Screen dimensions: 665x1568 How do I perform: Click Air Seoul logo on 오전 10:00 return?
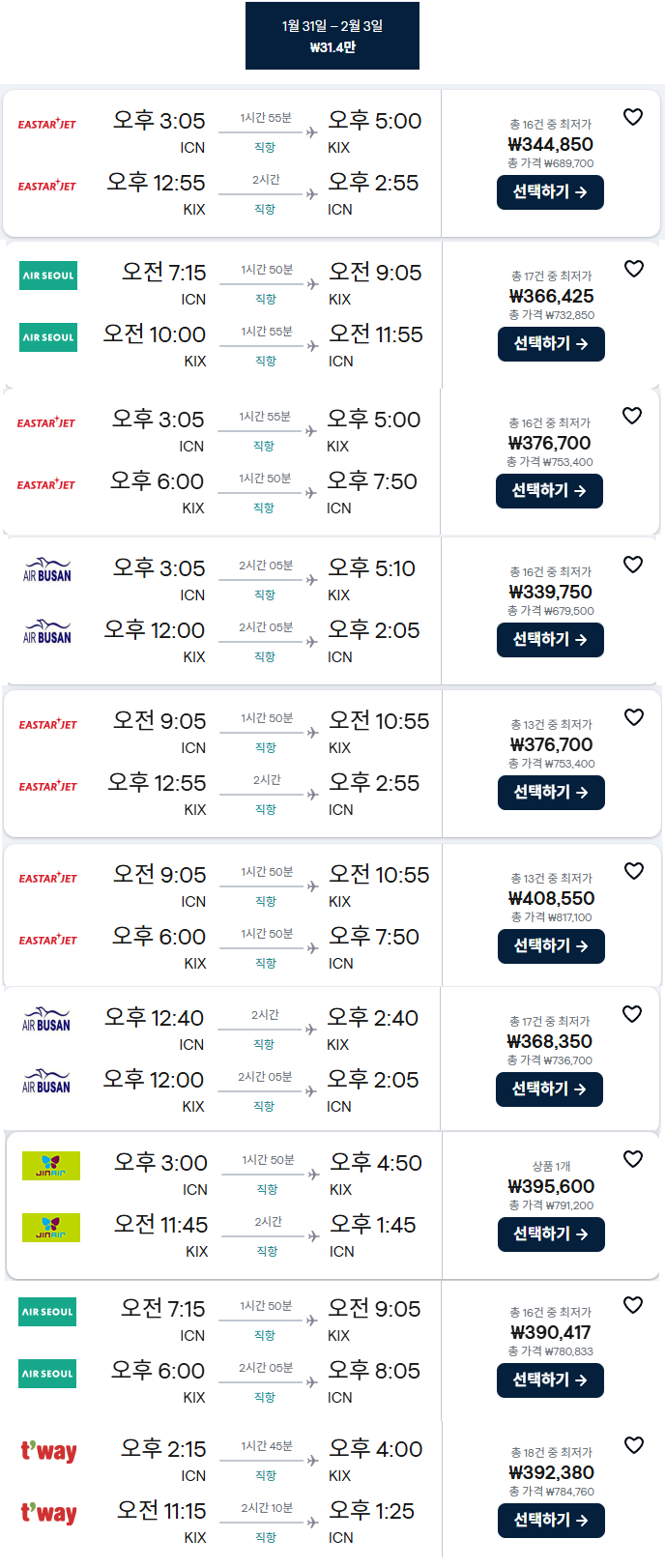[48, 337]
